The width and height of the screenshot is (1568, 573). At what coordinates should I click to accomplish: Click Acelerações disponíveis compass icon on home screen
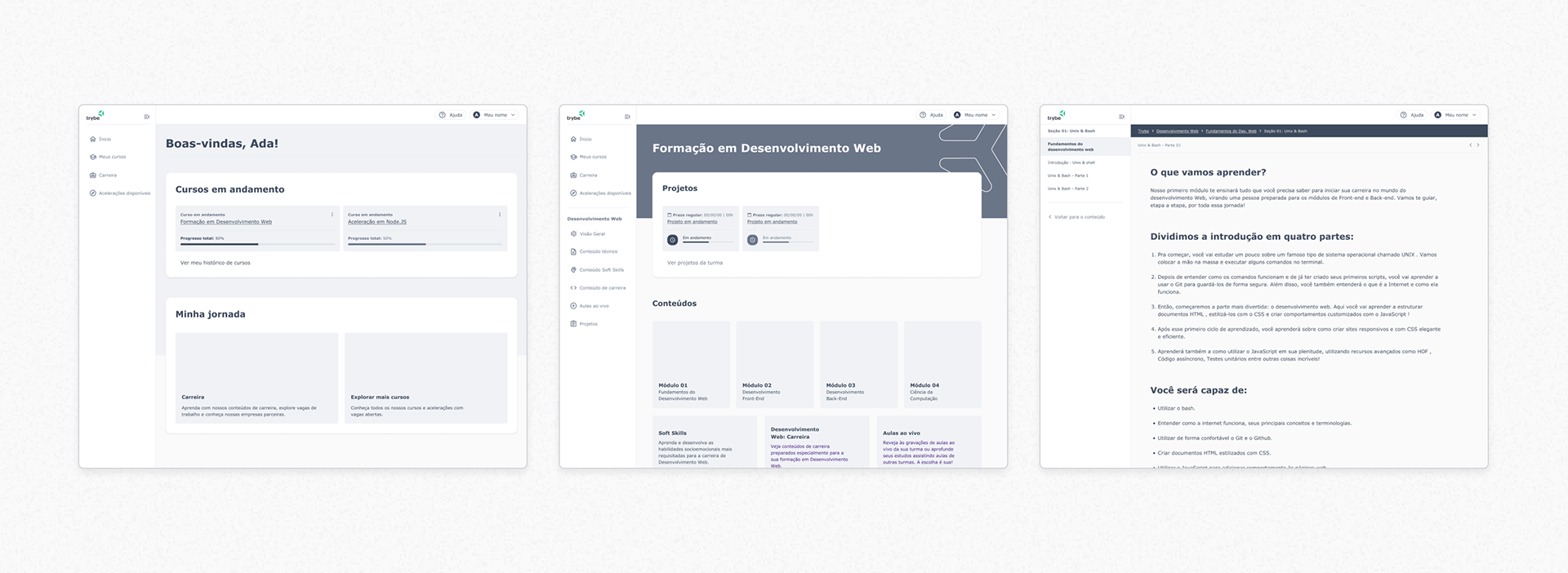tap(92, 193)
